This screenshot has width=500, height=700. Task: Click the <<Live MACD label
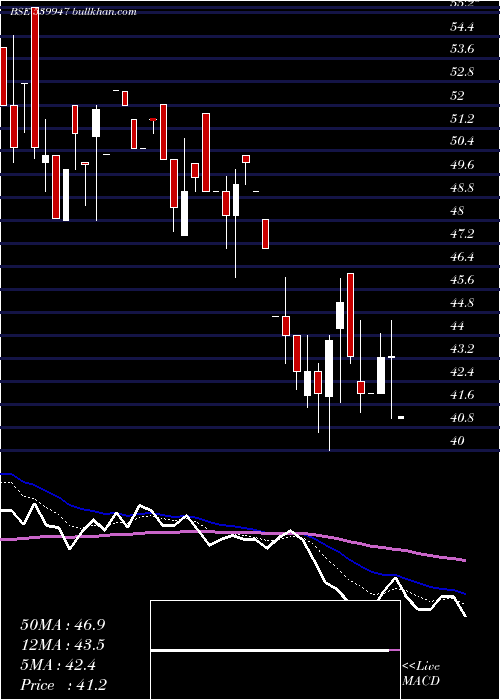pos(421,674)
